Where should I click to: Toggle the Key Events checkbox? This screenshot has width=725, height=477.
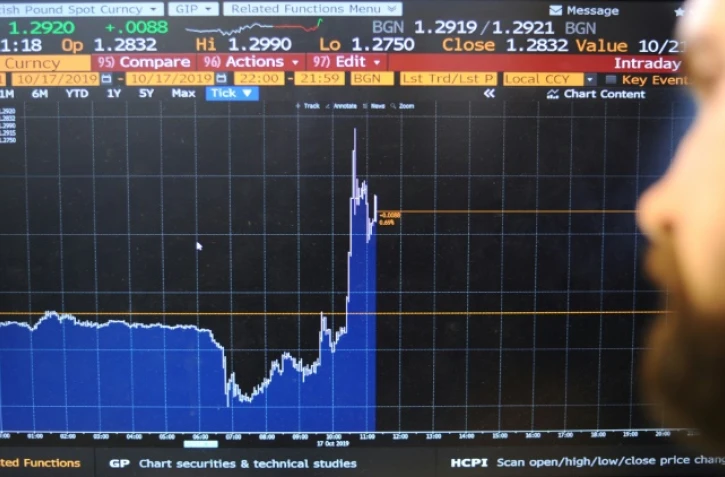611,80
